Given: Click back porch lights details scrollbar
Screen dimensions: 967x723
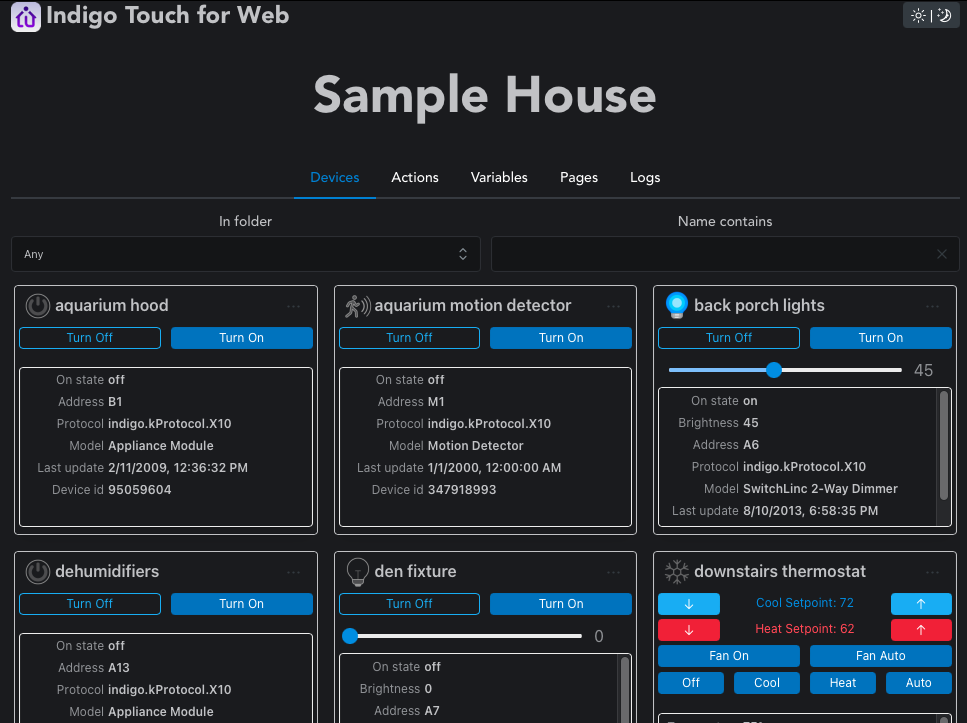Looking at the screenshot, I should coord(944,445).
